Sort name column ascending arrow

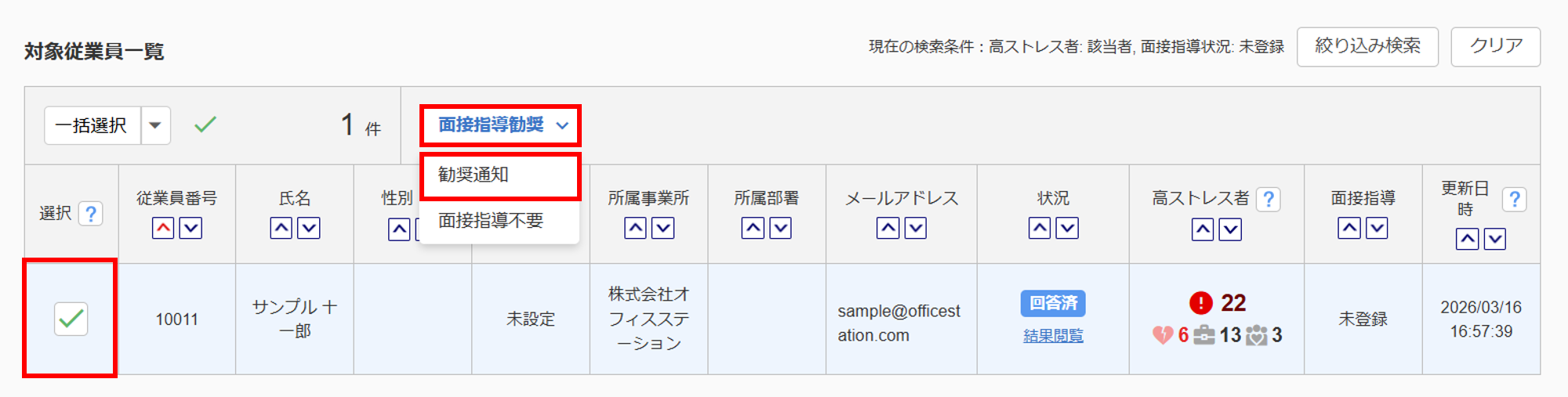pyautogui.click(x=281, y=228)
